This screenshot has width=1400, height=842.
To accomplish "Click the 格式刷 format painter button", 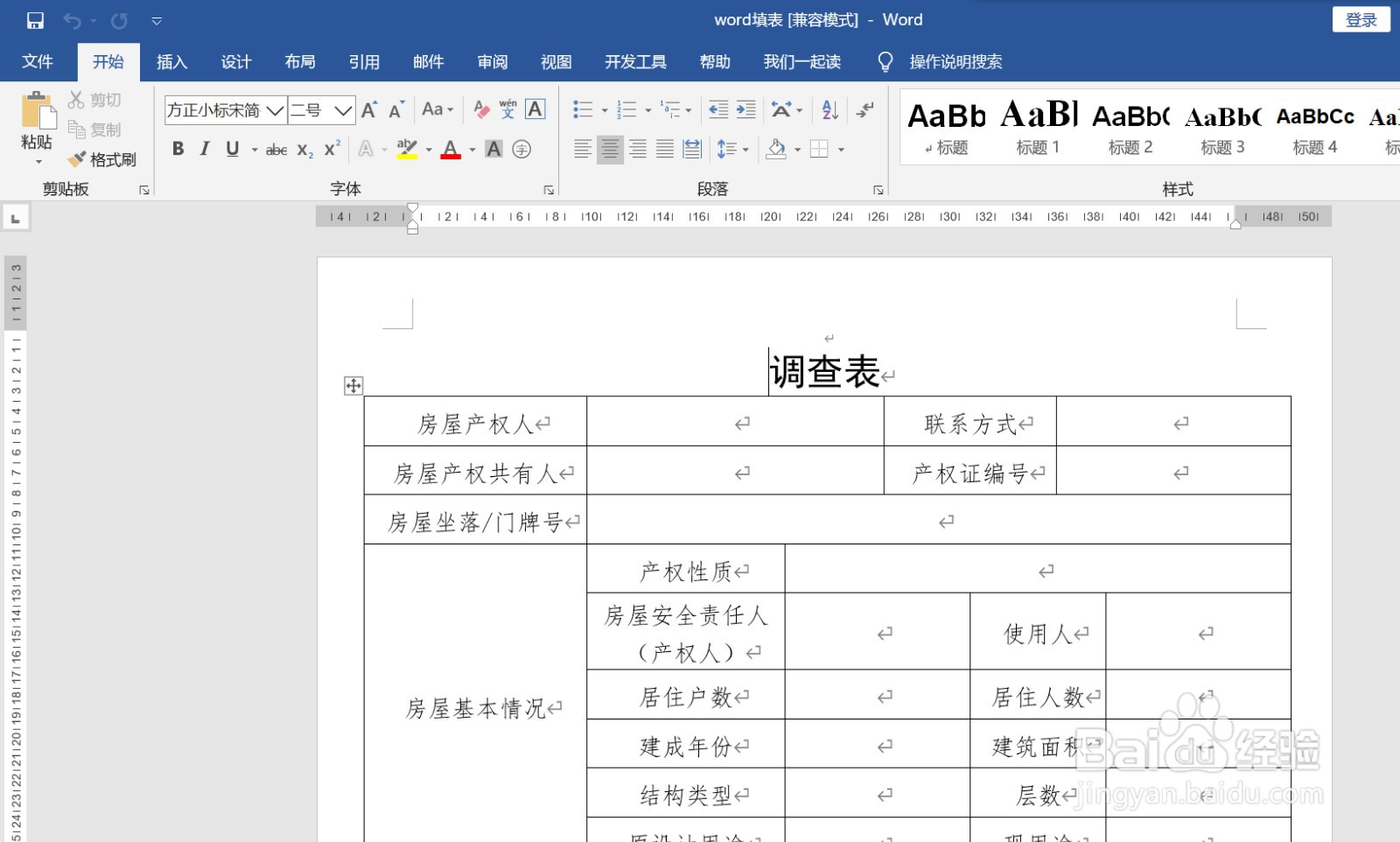I will [x=102, y=159].
